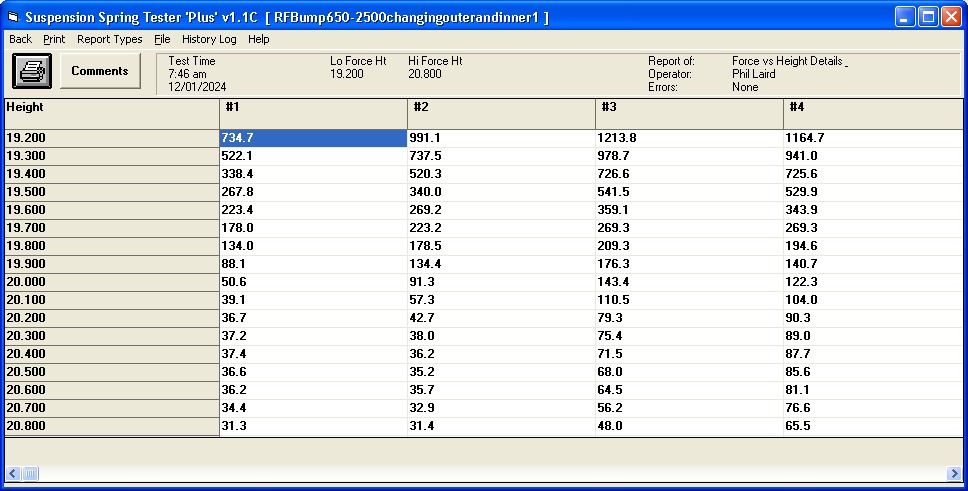Open the Print menu
This screenshot has height=491, width=968.
point(54,39)
